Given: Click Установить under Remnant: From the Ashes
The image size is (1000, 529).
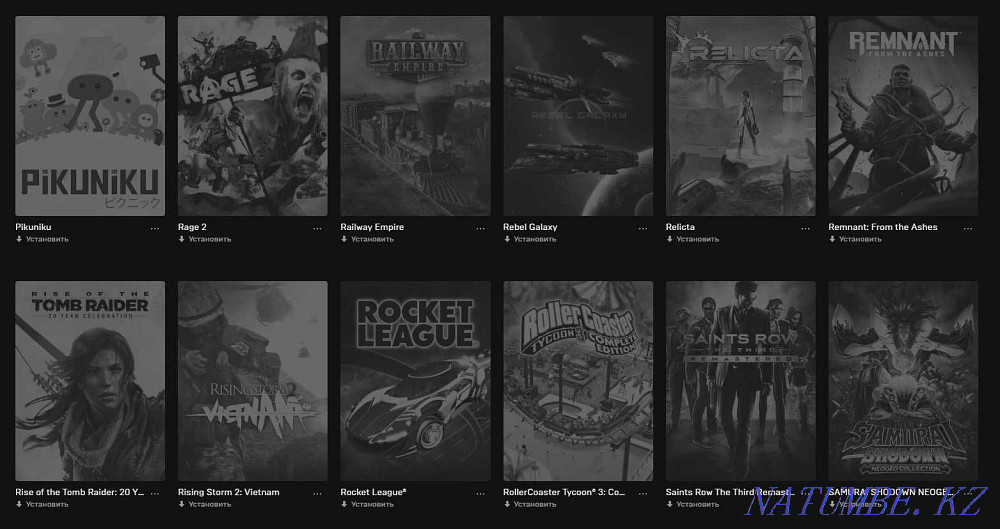Looking at the screenshot, I should pos(855,239).
